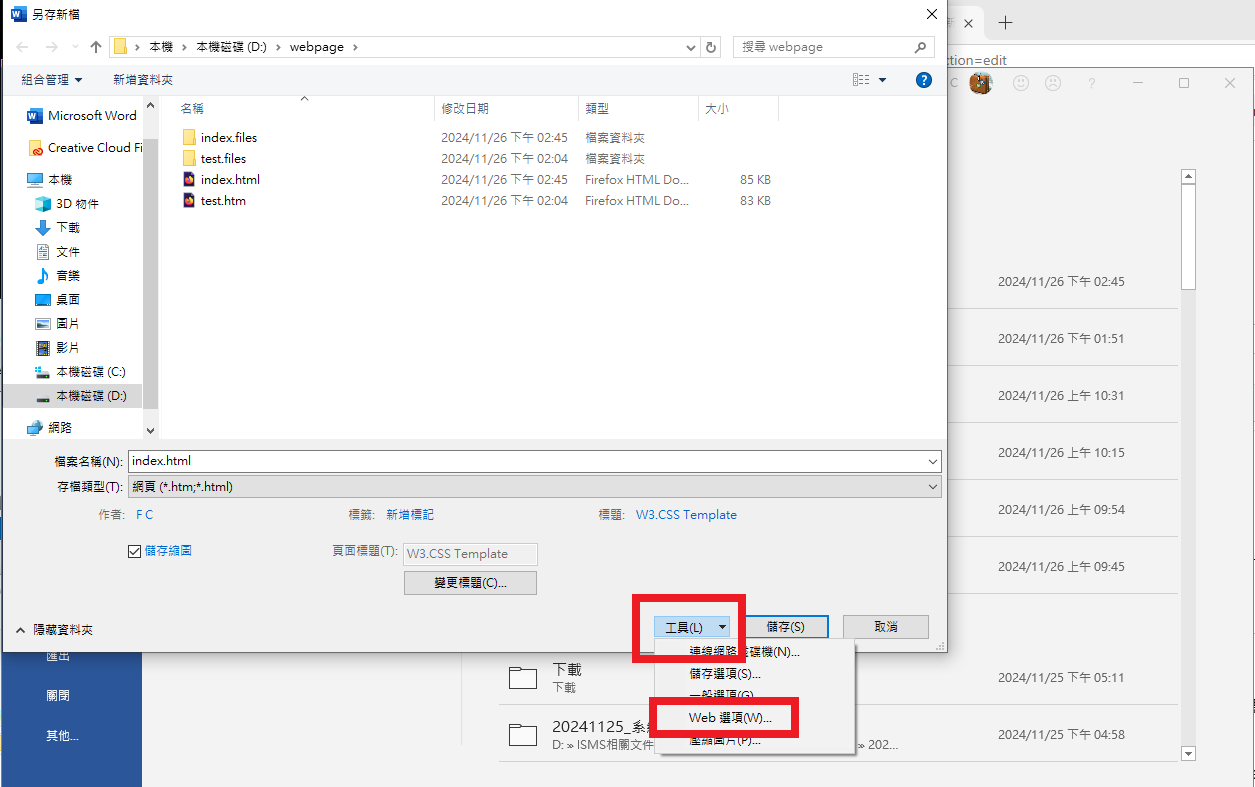Screen dimensions: 1255x787
Task: Open Creative Cloud Files in the sidebar
Action: click(x=94, y=148)
